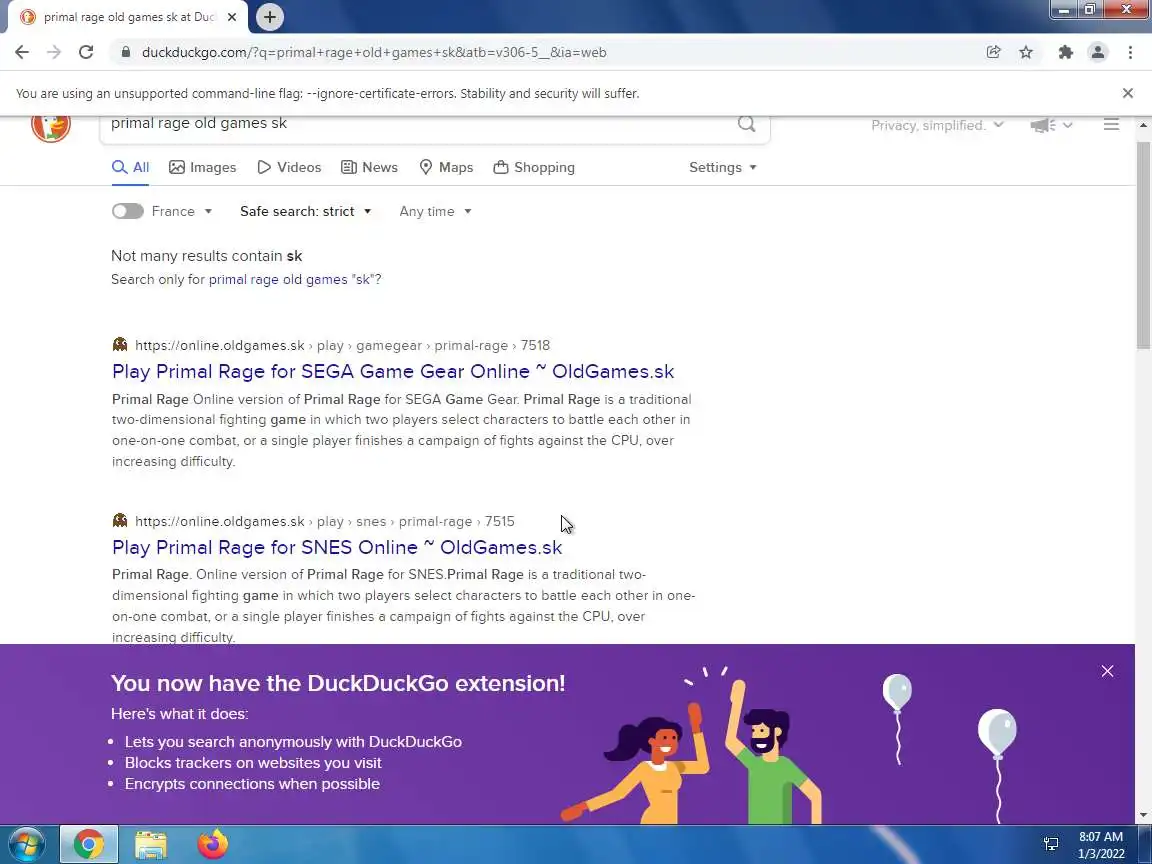Click the gamegear primal-rage 7518 URL
Screen dimensions: 1152x864
[342, 345]
